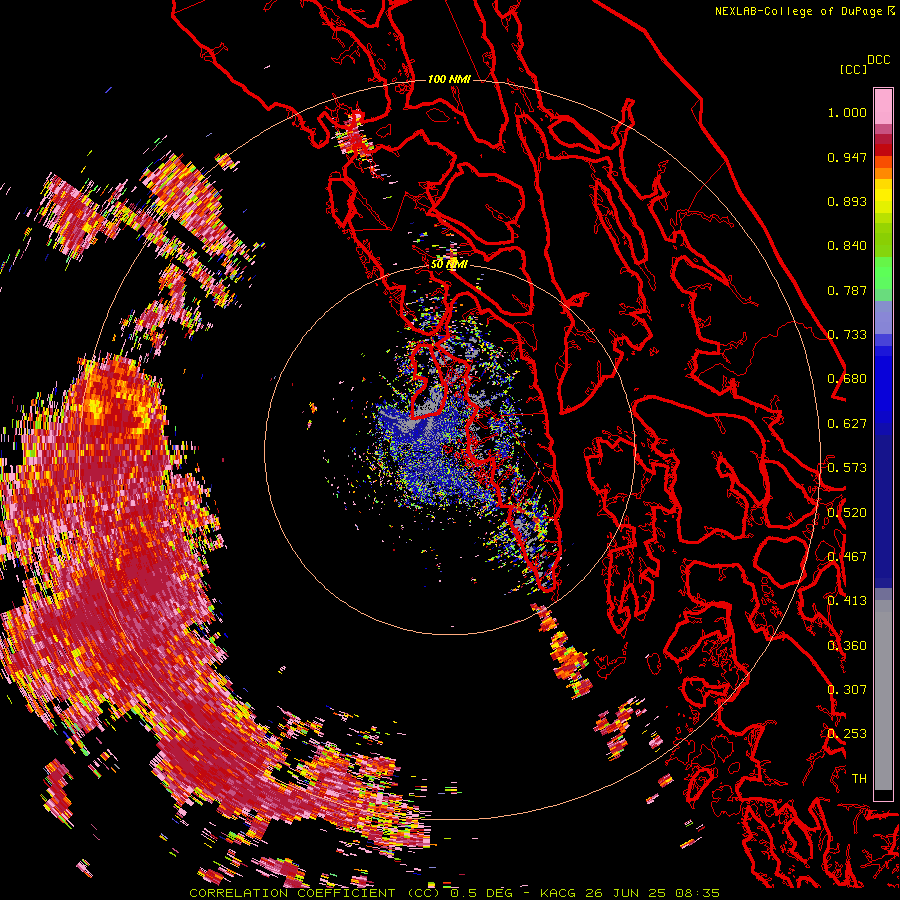Pick the pink segment atop color scale
Viewport: 900px width, 900px height.
[883, 106]
